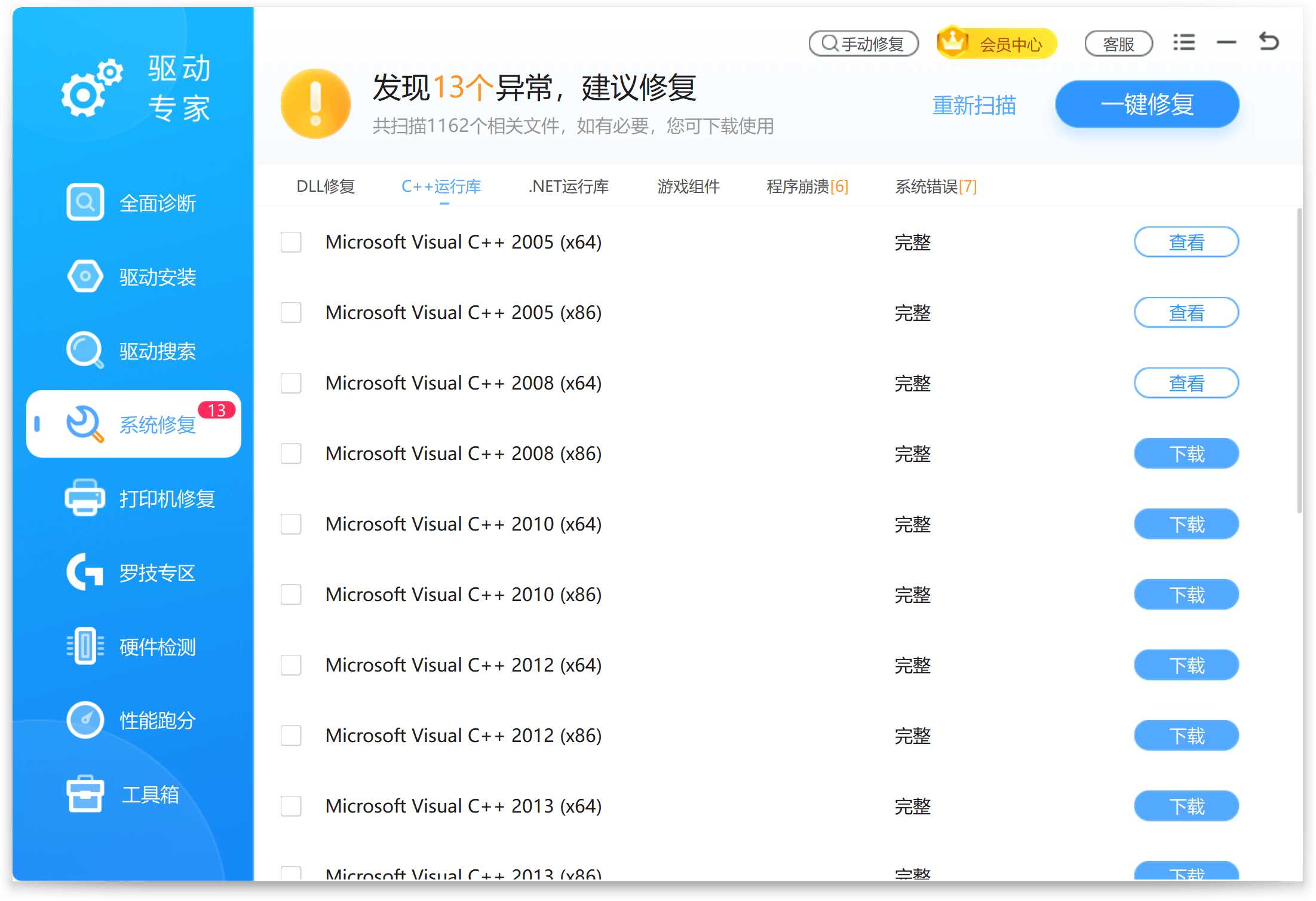Open 驱动搜索 search sidebar icon
The image size is (1316, 901).
(85, 350)
